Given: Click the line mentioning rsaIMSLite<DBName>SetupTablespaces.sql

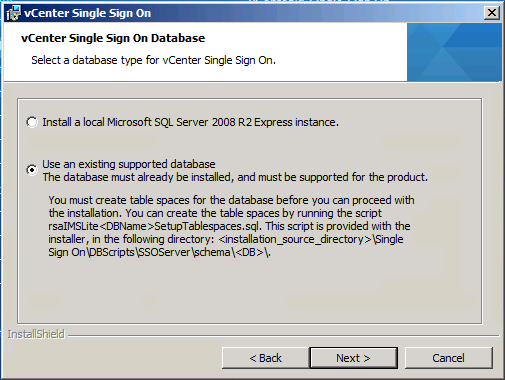Looking at the screenshot, I should click(229, 226).
